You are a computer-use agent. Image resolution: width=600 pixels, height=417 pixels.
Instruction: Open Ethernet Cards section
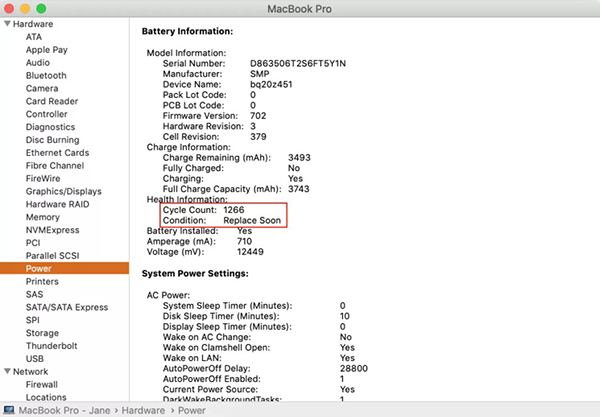pos(57,153)
